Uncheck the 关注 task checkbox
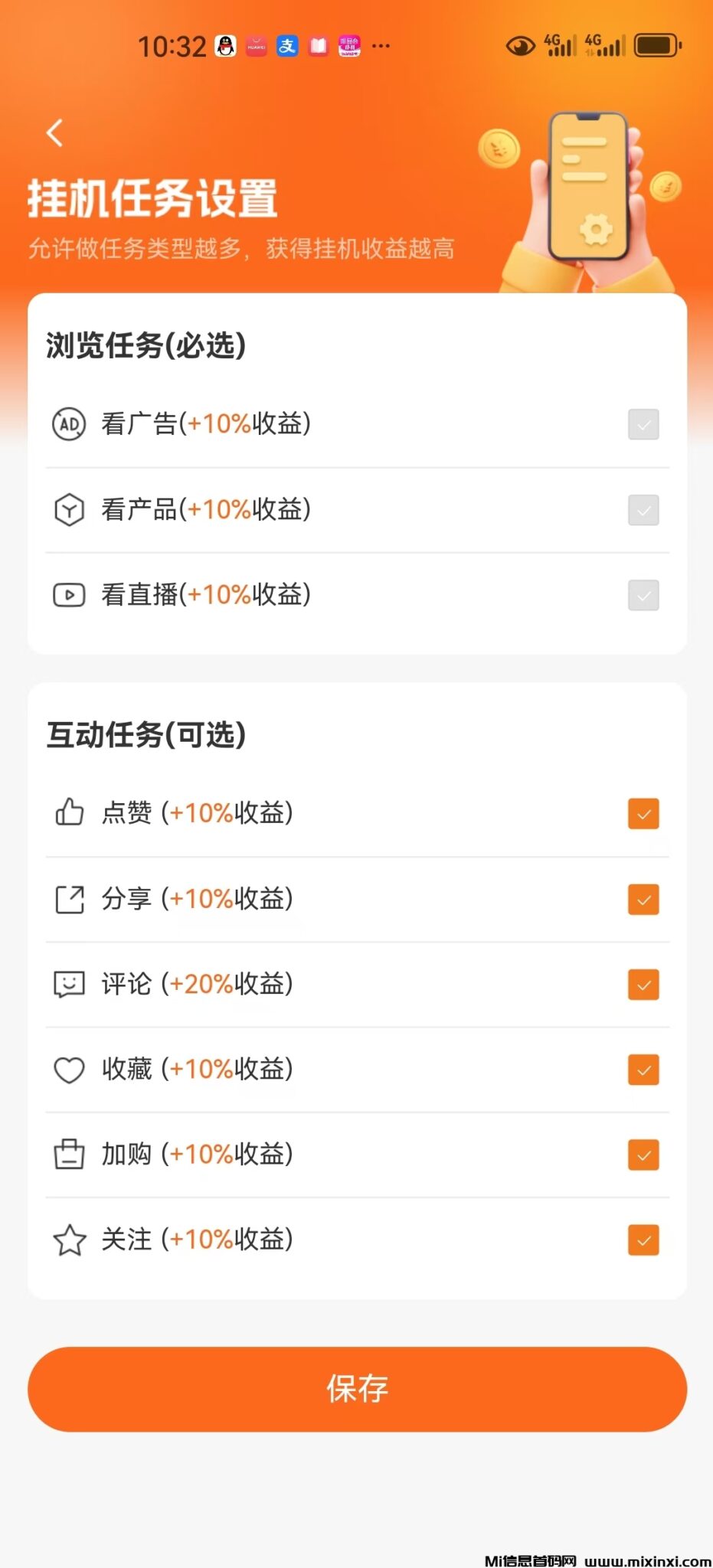 (643, 1240)
